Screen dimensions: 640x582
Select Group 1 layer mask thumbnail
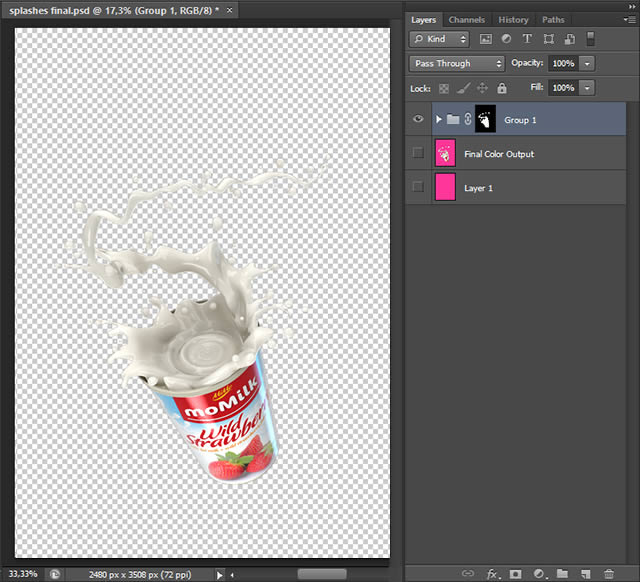(485, 119)
